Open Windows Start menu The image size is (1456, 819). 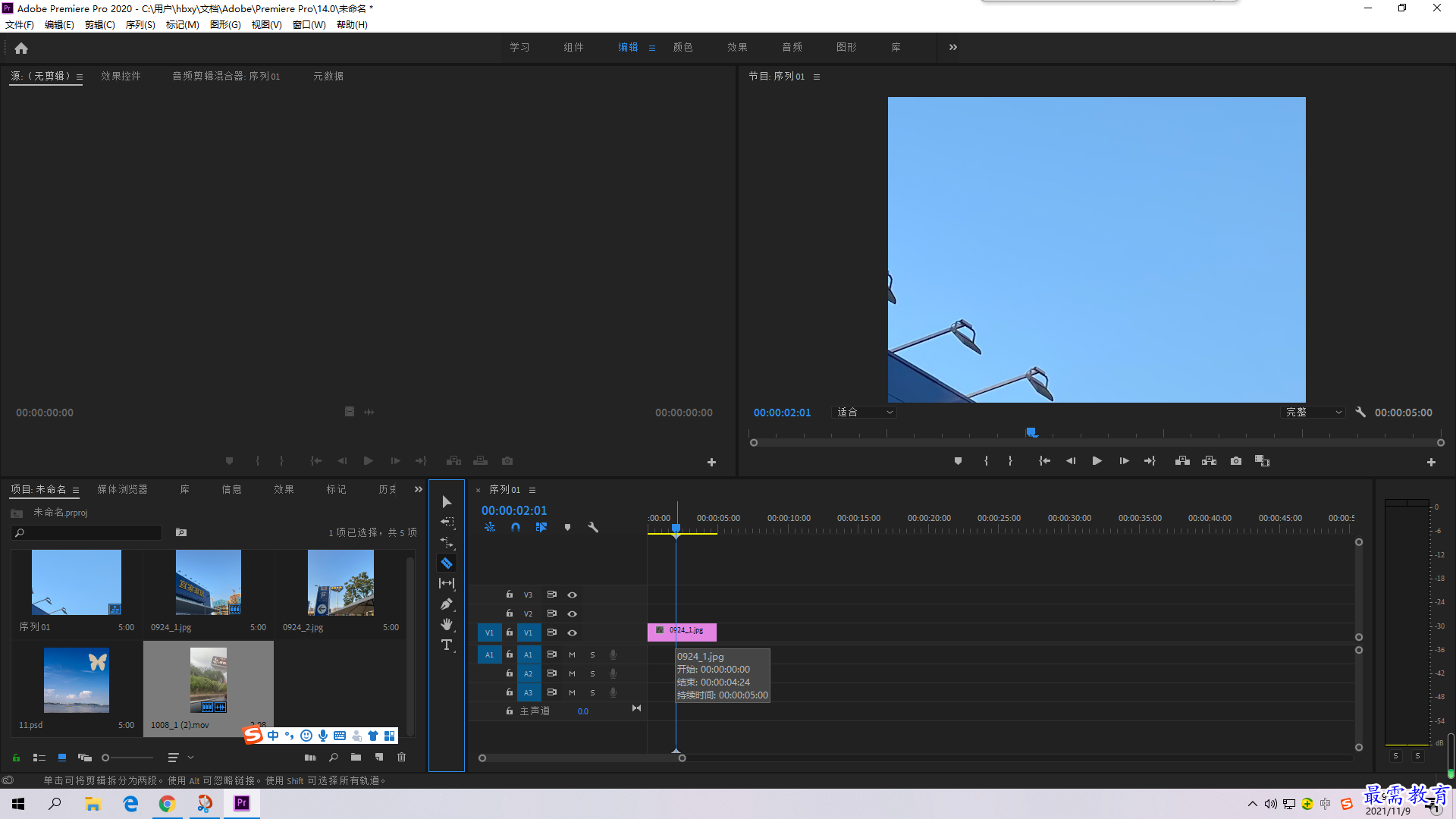point(18,804)
